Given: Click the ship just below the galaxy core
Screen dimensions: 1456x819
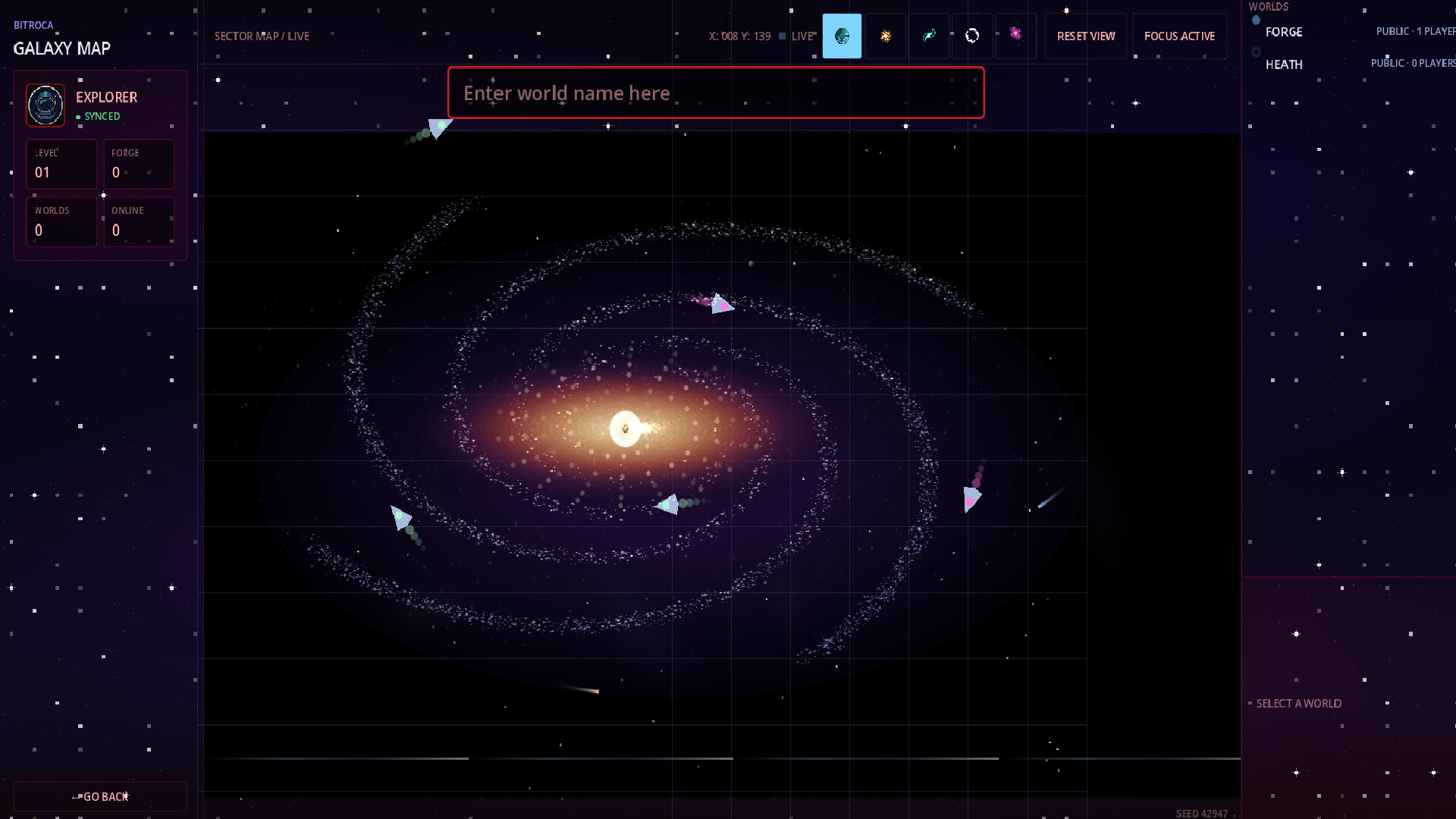Looking at the screenshot, I should (667, 504).
